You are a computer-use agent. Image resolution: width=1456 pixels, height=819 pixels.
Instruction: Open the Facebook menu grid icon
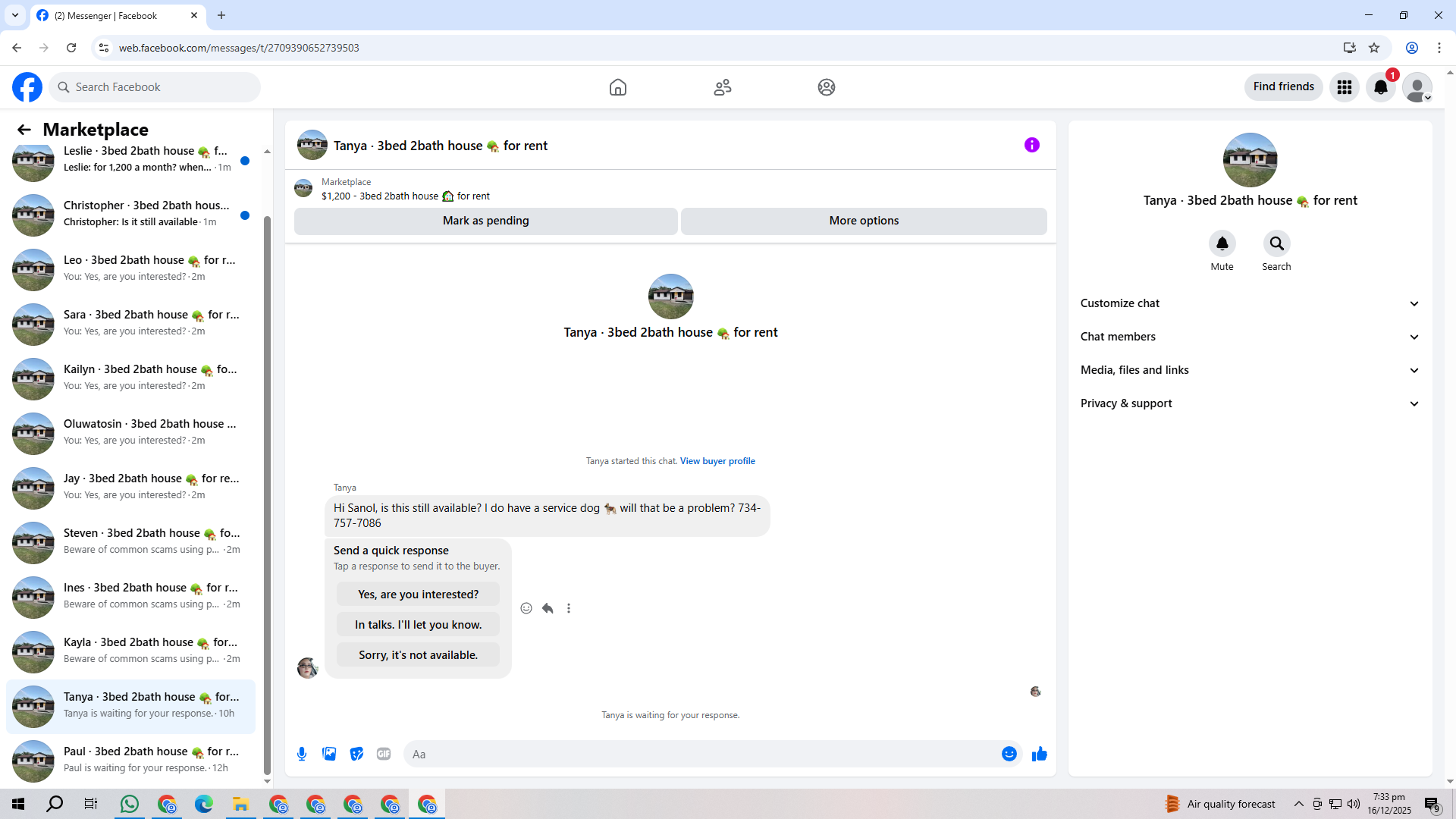1345,87
